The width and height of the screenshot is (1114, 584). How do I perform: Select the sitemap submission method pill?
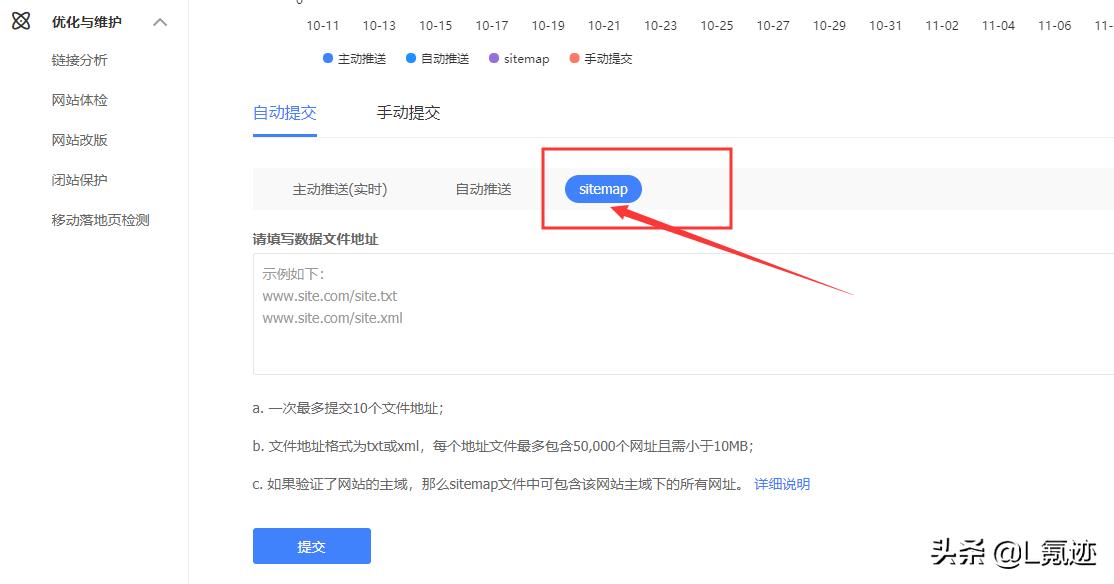602,188
